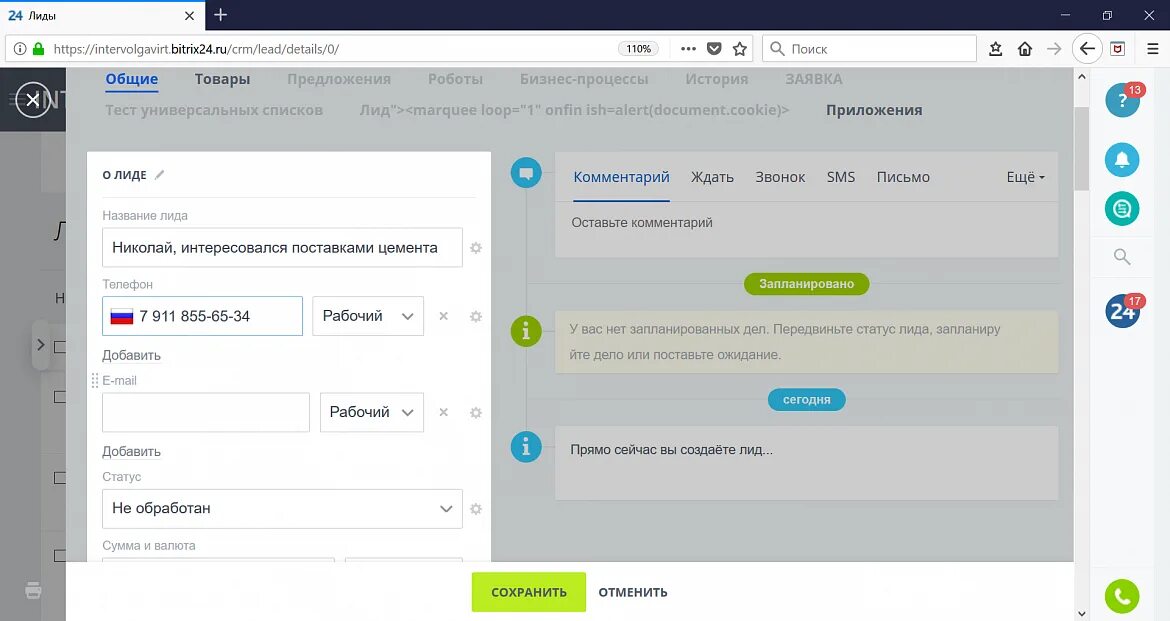
Task: Open the Статус dropdown Не обработан
Action: pyautogui.click(x=282, y=508)
